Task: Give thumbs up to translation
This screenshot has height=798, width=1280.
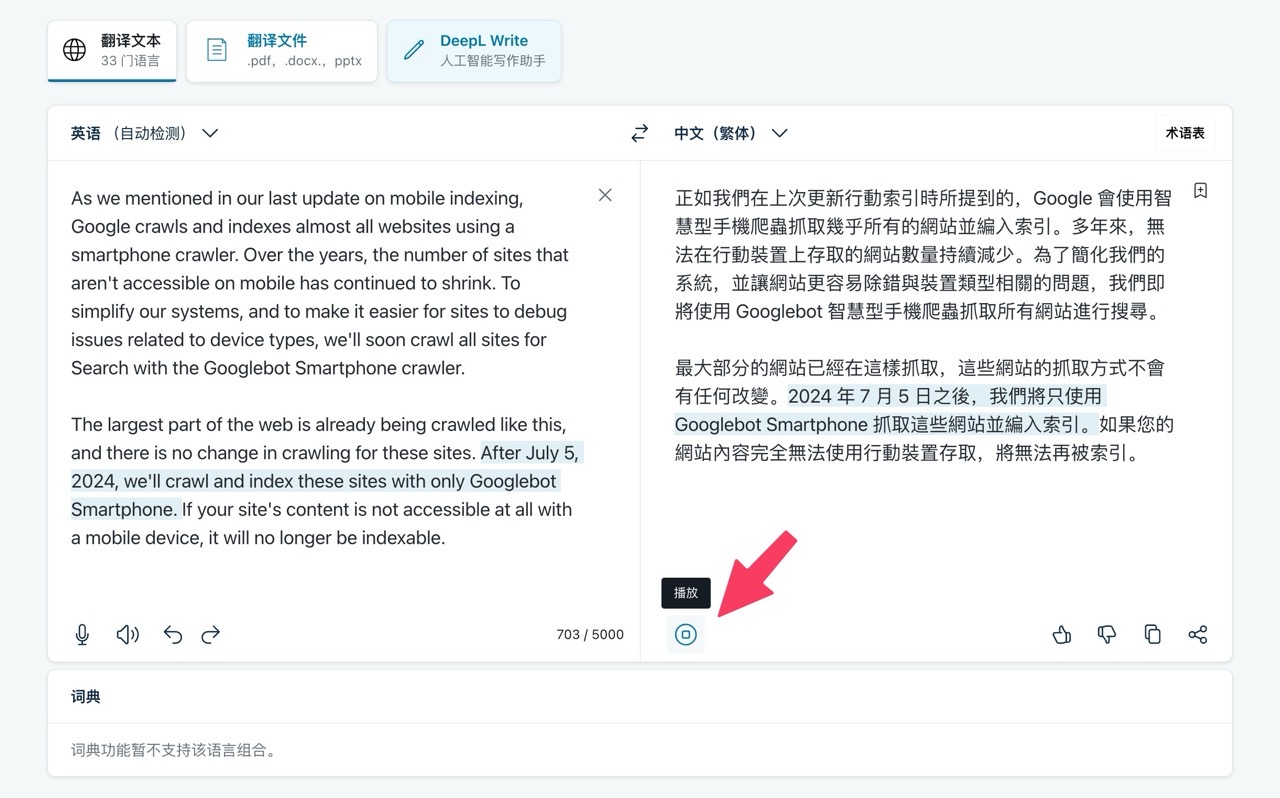Action: pos(1062,634)
